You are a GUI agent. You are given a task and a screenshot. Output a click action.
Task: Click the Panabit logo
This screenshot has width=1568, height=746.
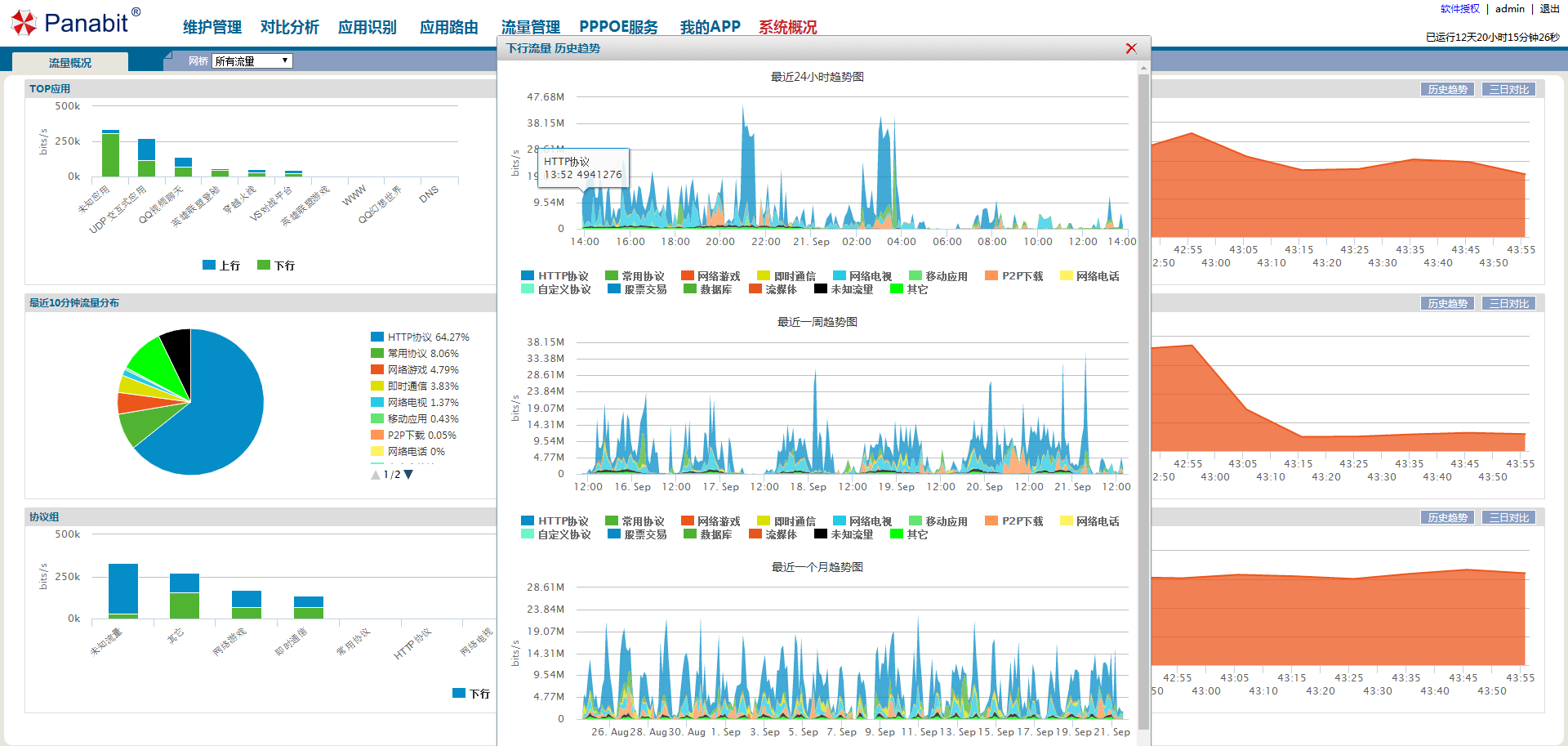pyautogui.click(x=75, y=22)
